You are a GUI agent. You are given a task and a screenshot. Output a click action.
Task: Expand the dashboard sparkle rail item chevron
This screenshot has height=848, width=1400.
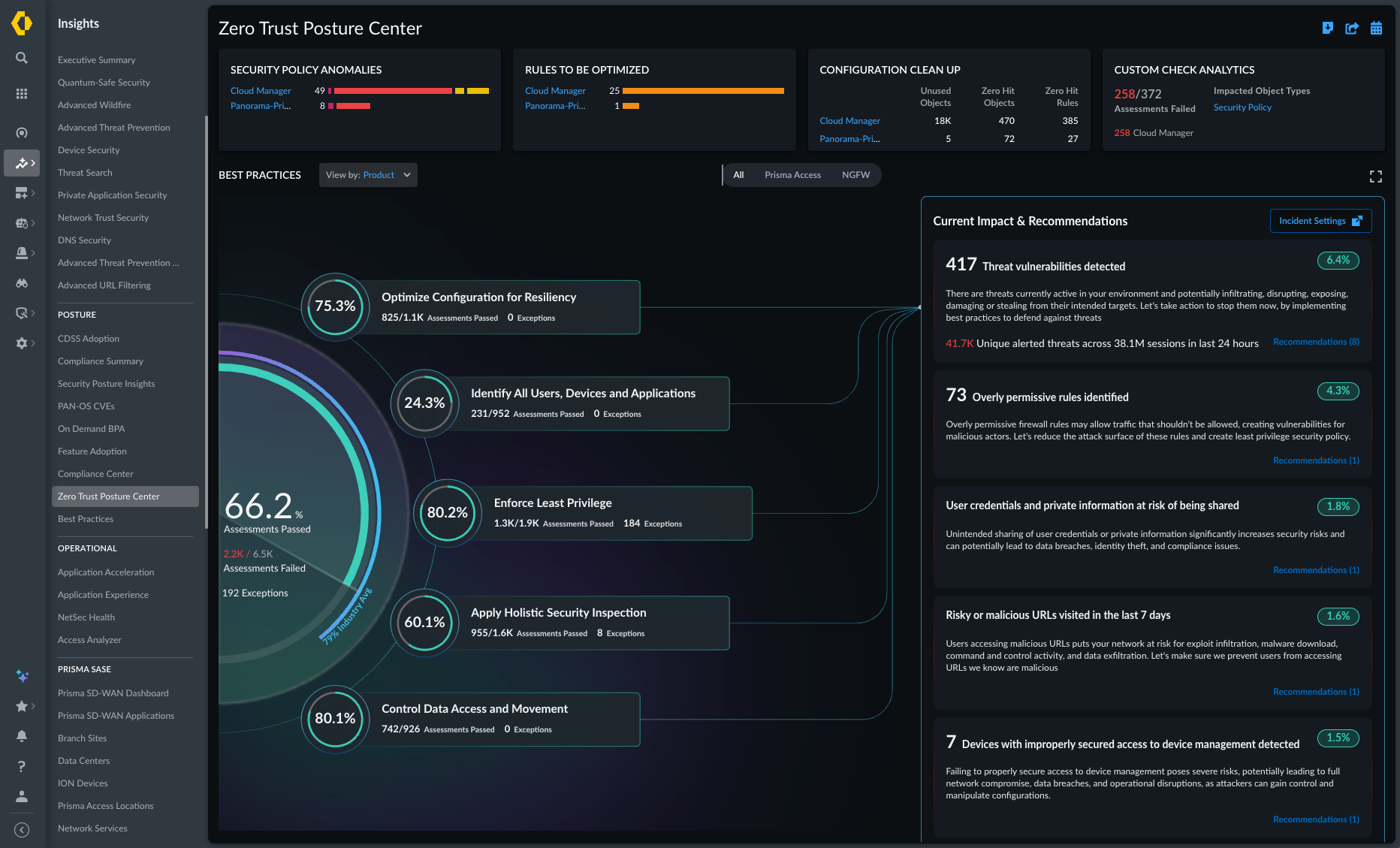coord(33,193)
